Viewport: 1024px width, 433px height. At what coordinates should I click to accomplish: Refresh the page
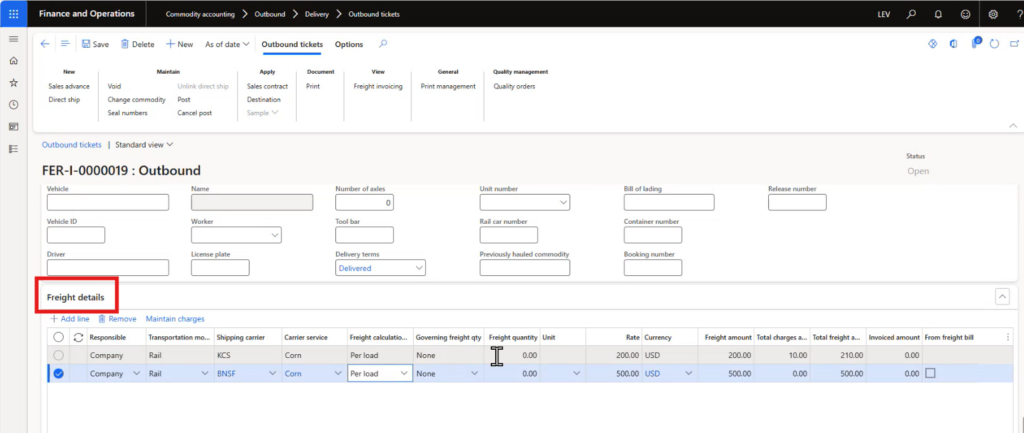point(995,44)
